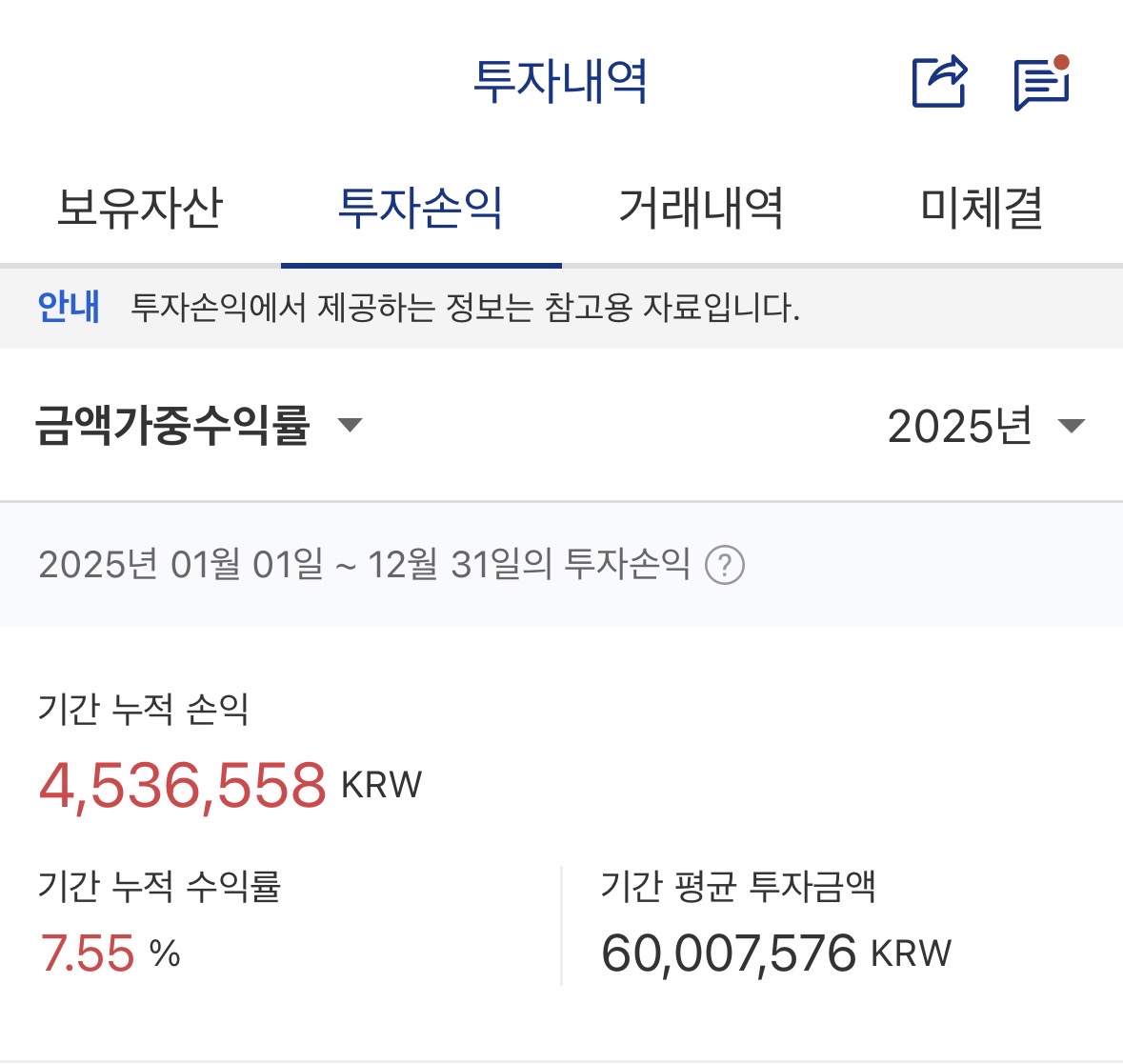This screenshot has height=1064, width=1123.
Task: Click the 기간 평균 투자금액 label
Action: (x=738, y=887)
